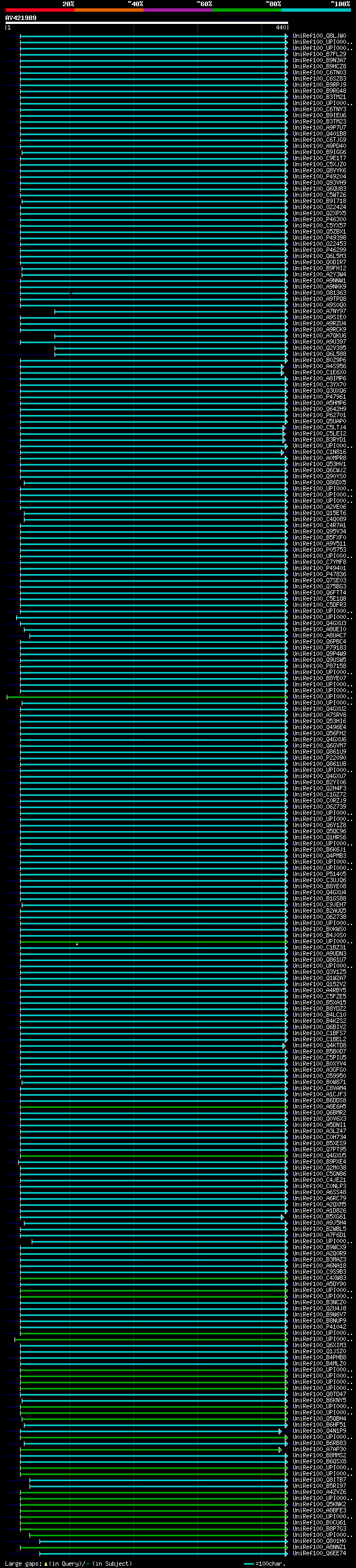Open the UniRef100_B9RG48 hit label
The image size is (356, 1568).
[x=319, y=91]
